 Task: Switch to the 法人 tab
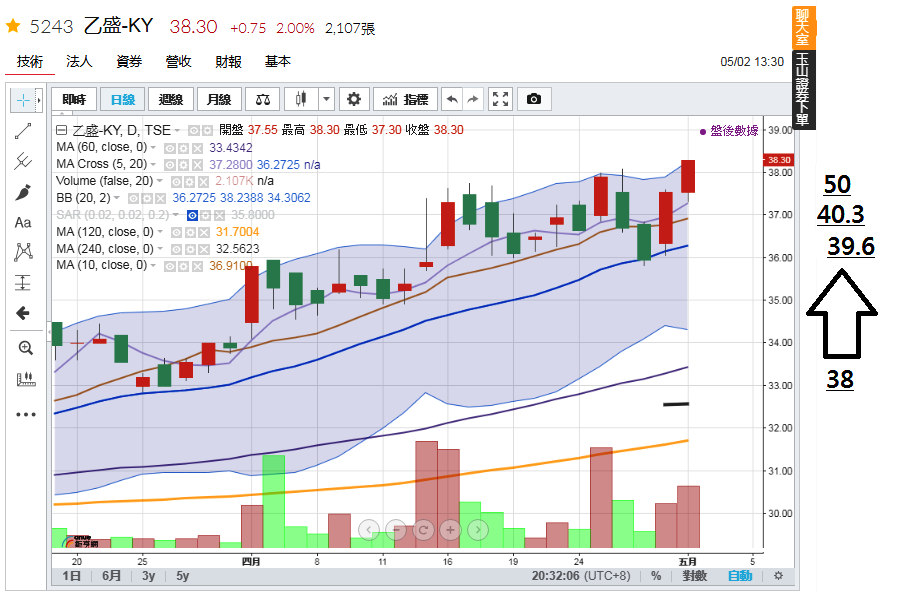(x=79, y=61)
